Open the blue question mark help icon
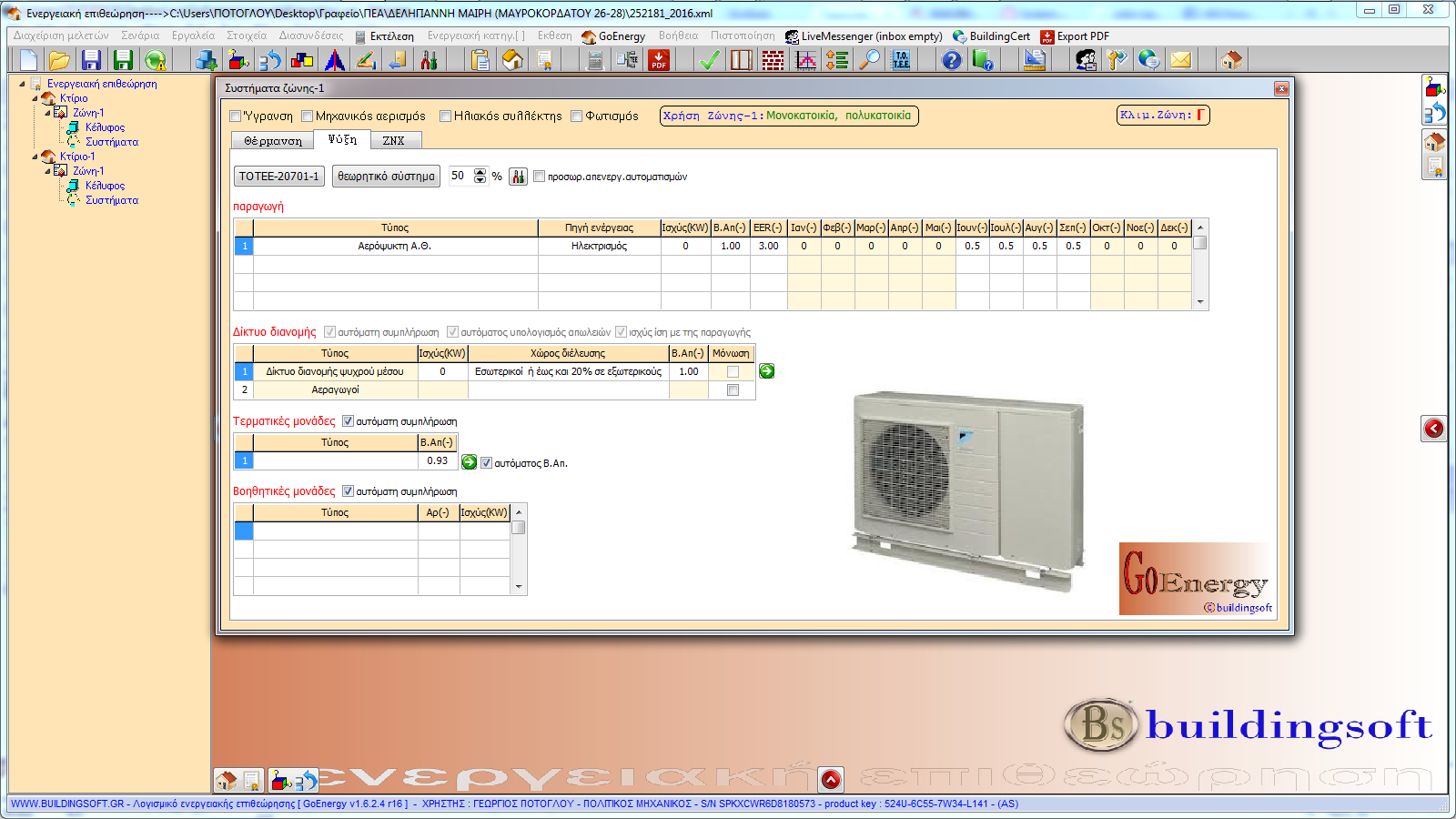Image resolution: width=1456 pixels, height=819 pixels. (951, 60)
